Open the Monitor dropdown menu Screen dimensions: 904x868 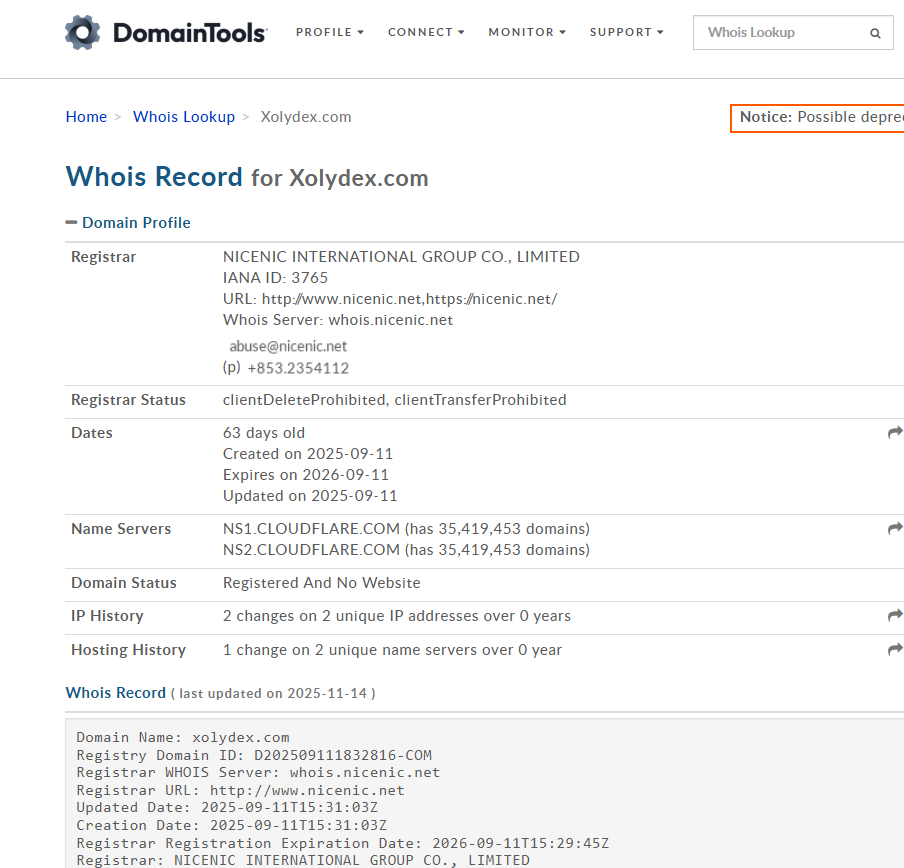(x=527, y=32)
